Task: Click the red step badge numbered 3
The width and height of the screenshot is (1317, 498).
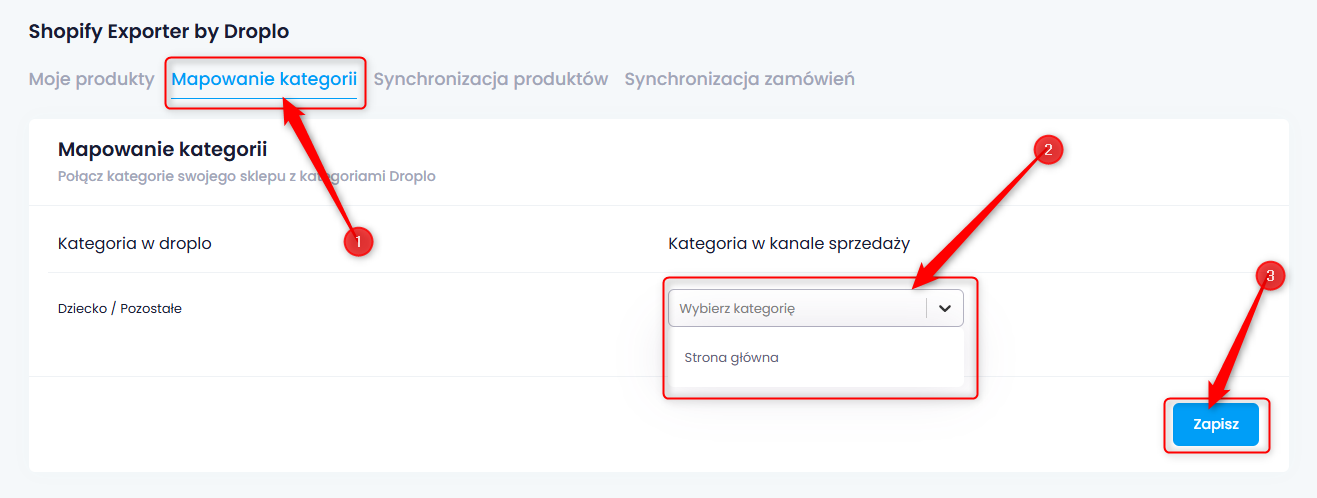Action: [1269, 275]
